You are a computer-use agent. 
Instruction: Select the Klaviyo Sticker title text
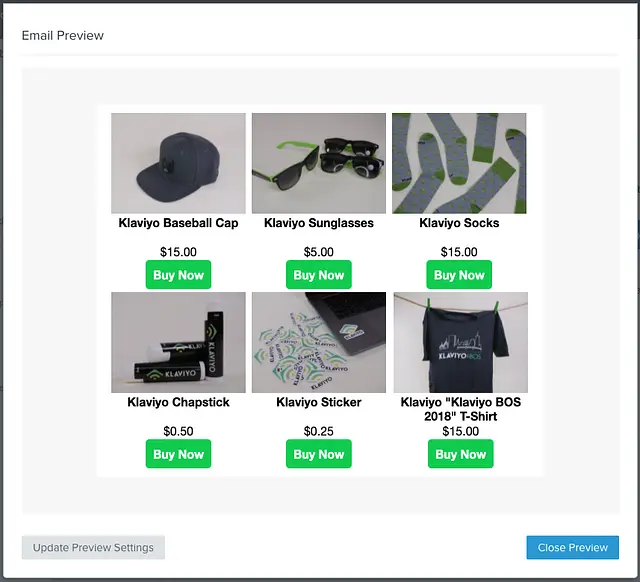click(x=319, y=402)
